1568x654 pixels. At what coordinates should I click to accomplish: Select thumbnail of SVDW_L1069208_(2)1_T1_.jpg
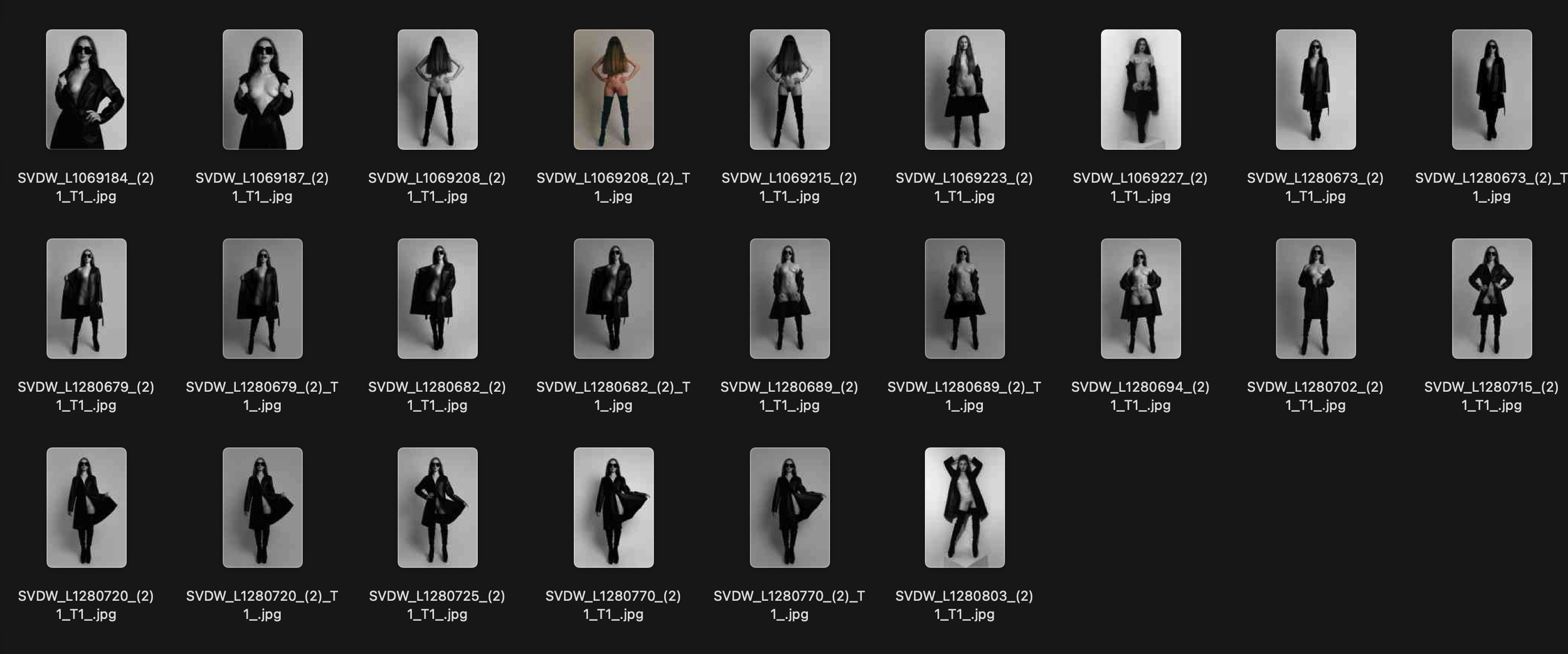pyautogui.click(x=437, y=90)
